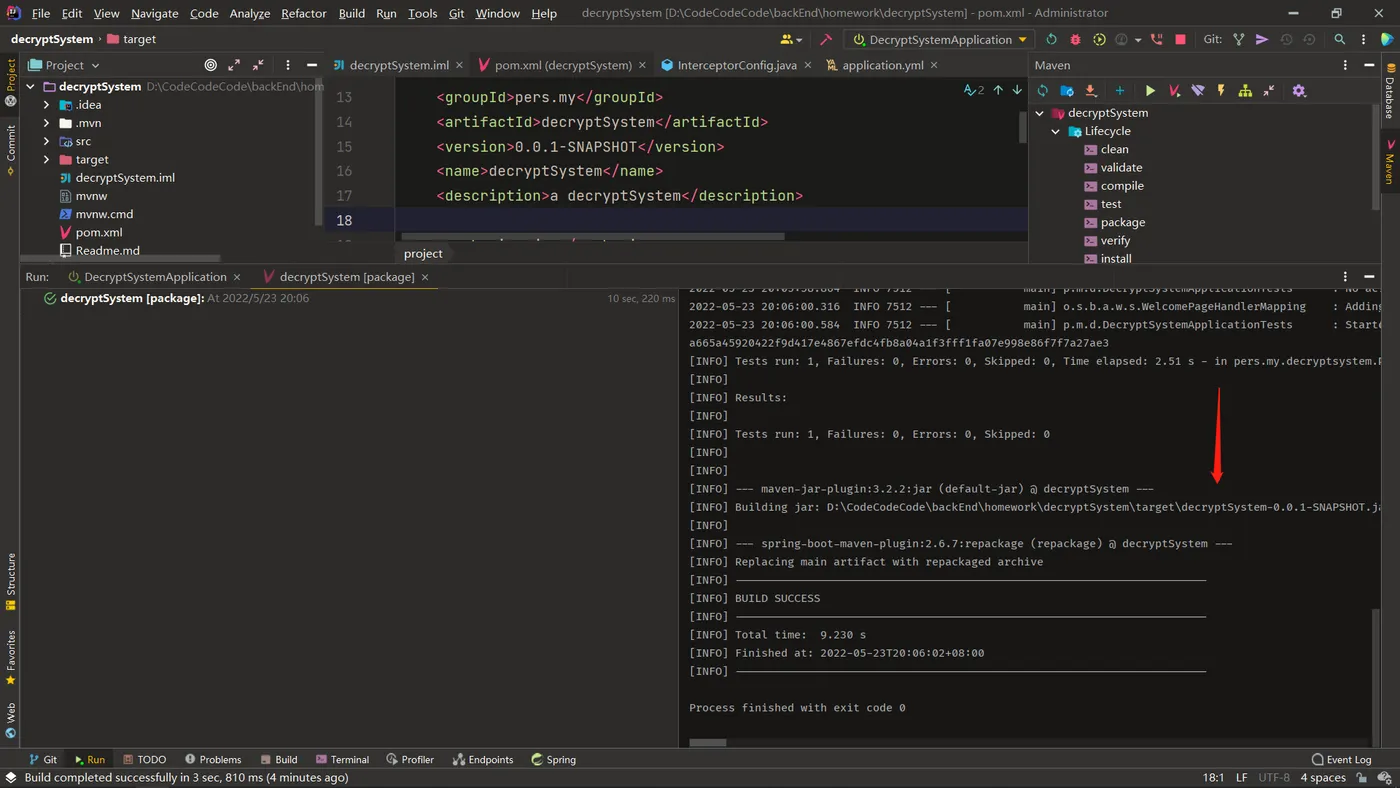The width and height of the screenshot is (1400, 788).
Task: Expand the target folder in Project tree
Action: [46, 159]
